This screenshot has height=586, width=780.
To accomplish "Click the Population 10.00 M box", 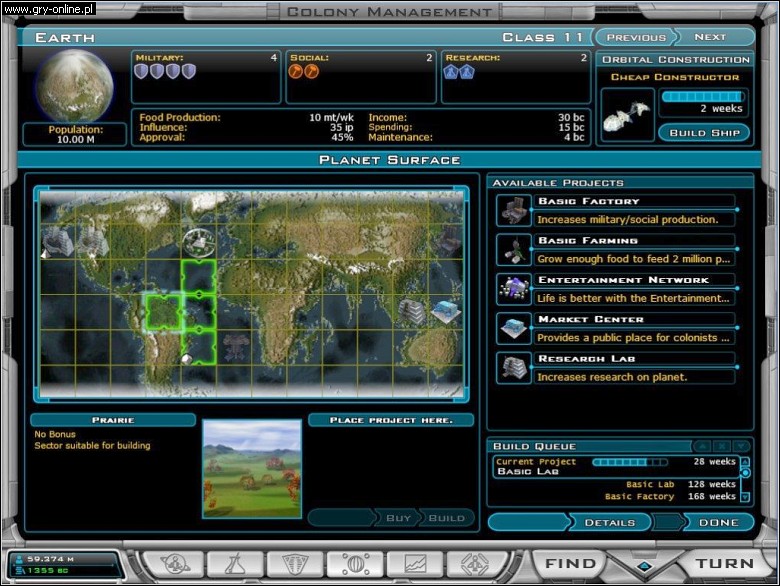I will point(75,134).
